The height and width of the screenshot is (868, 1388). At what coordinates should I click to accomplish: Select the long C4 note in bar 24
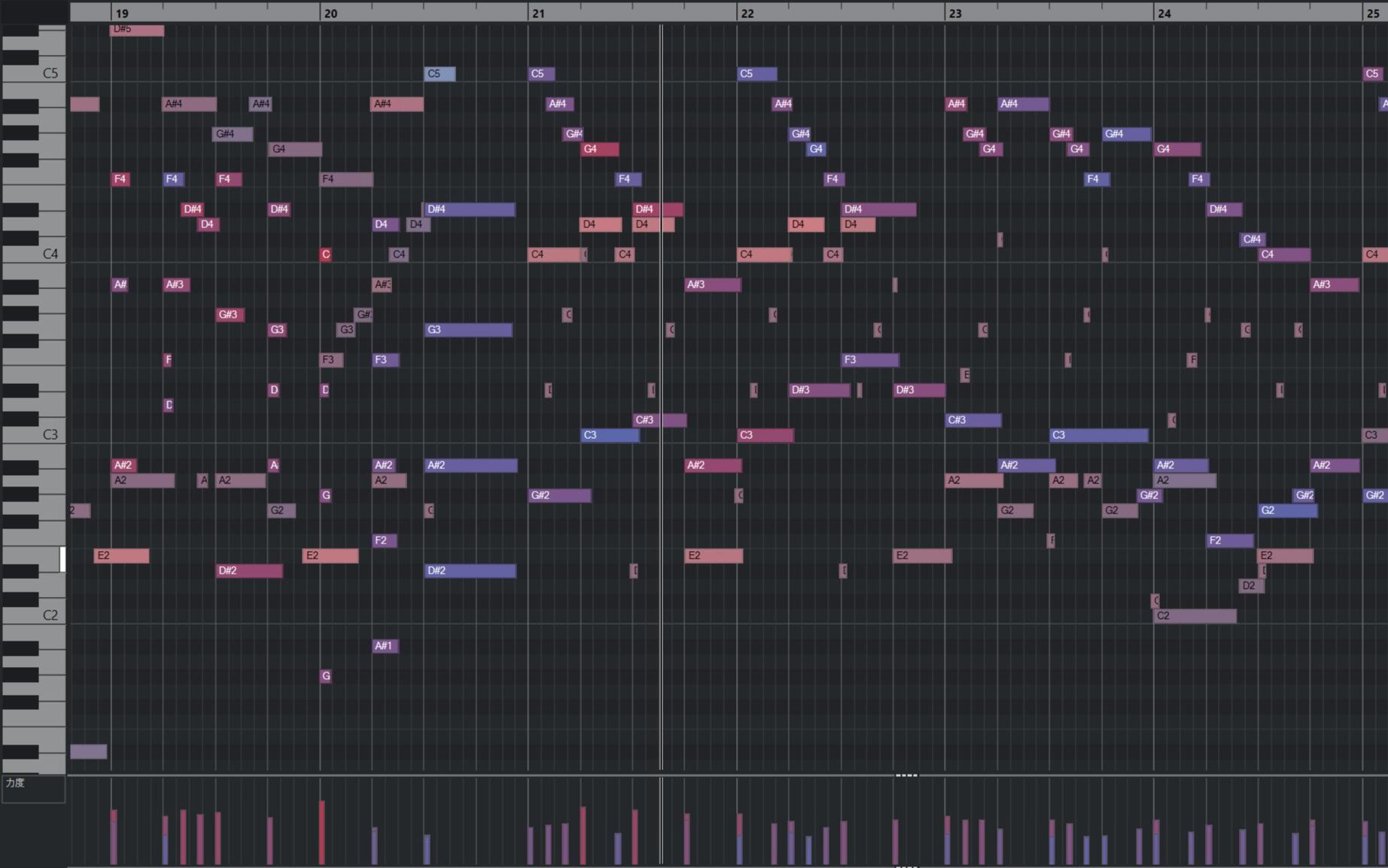[1284, 254]
